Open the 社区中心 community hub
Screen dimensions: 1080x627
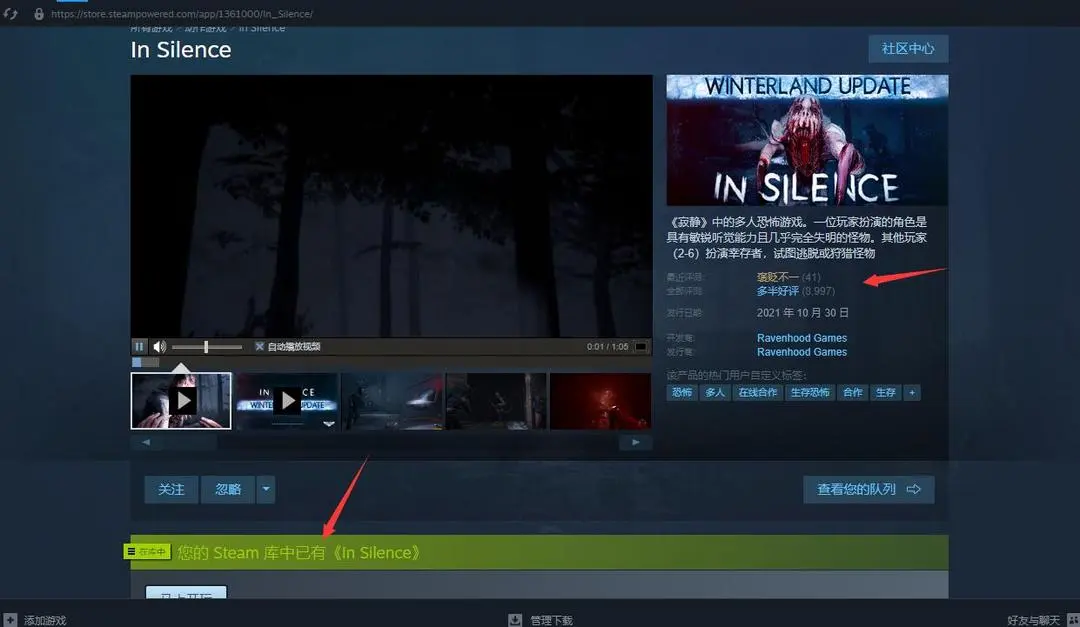(907, 49)
